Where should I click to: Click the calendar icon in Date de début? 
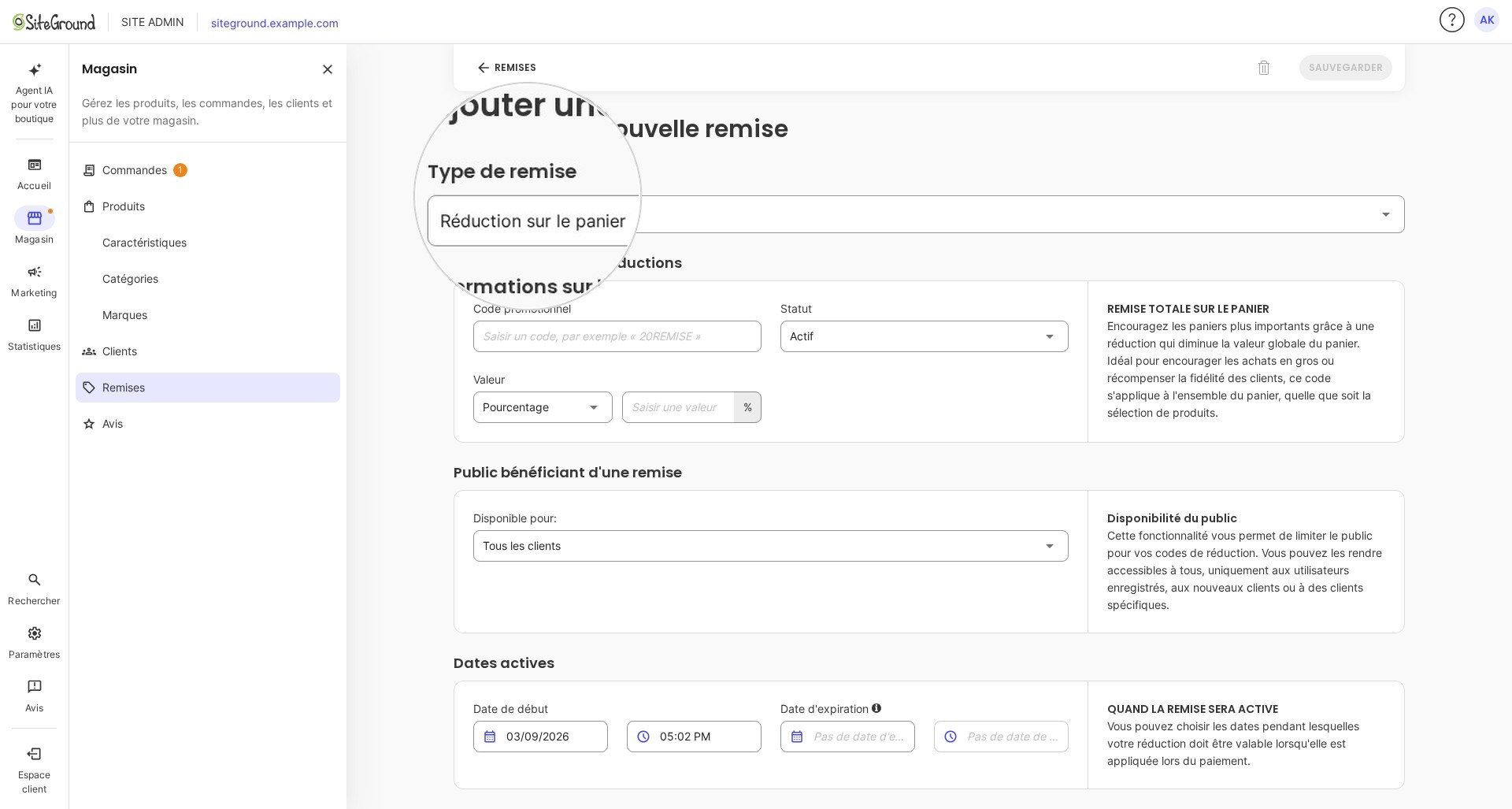point(490,737)
